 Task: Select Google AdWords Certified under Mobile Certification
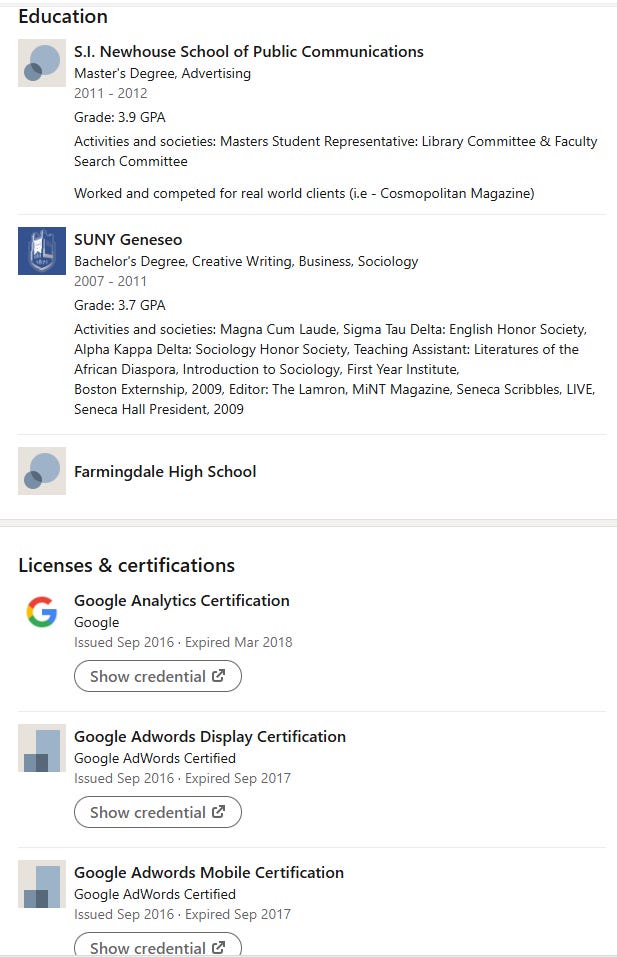pyautogui.click(x=155, y=894)
